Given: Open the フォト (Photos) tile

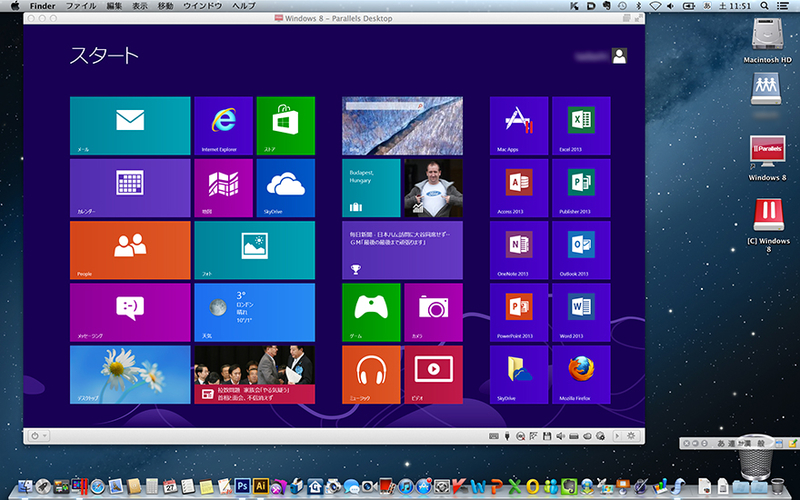Looking at the screenshot, I should tap(255, 250).
